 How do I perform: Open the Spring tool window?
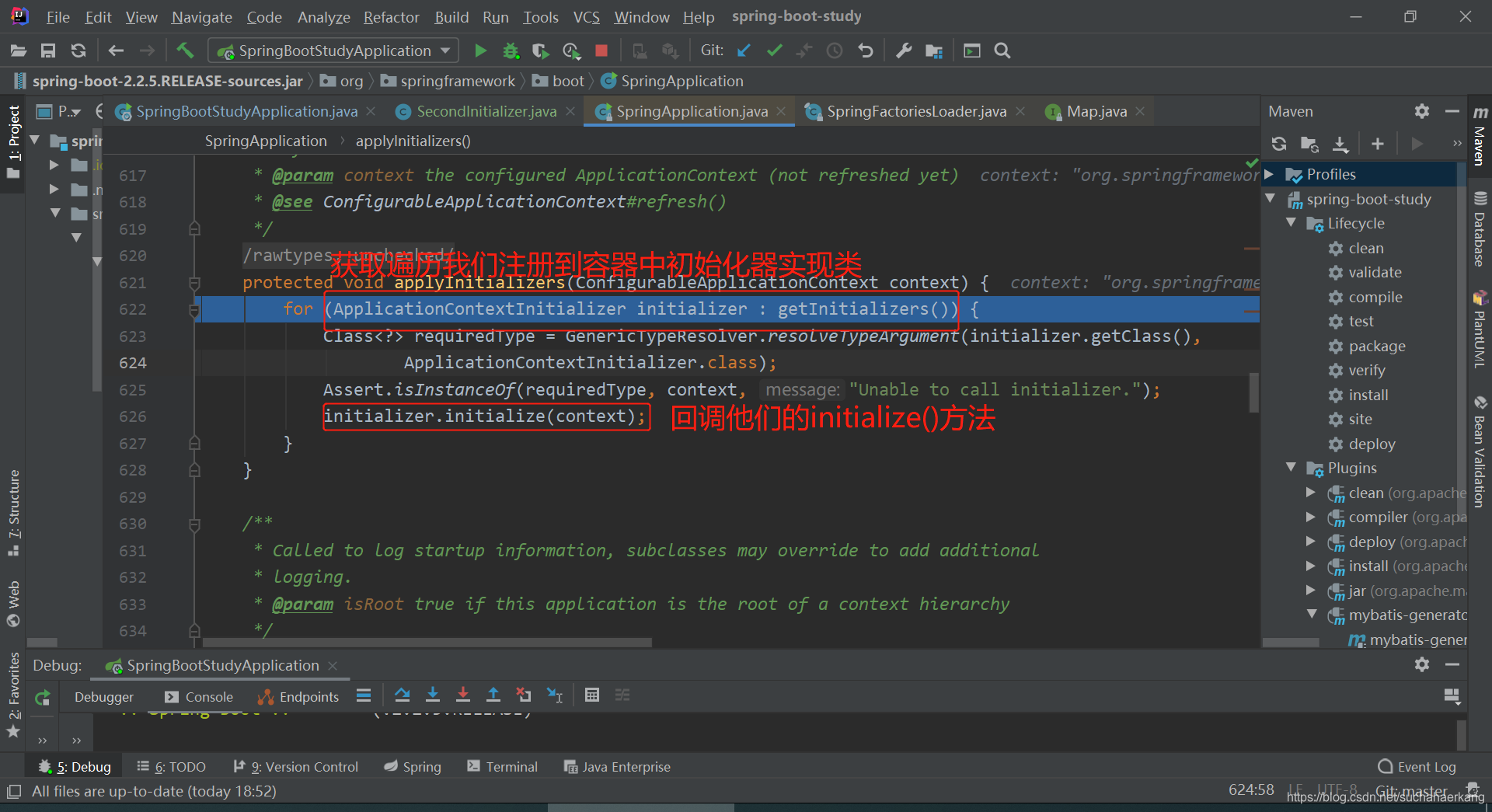413,767
